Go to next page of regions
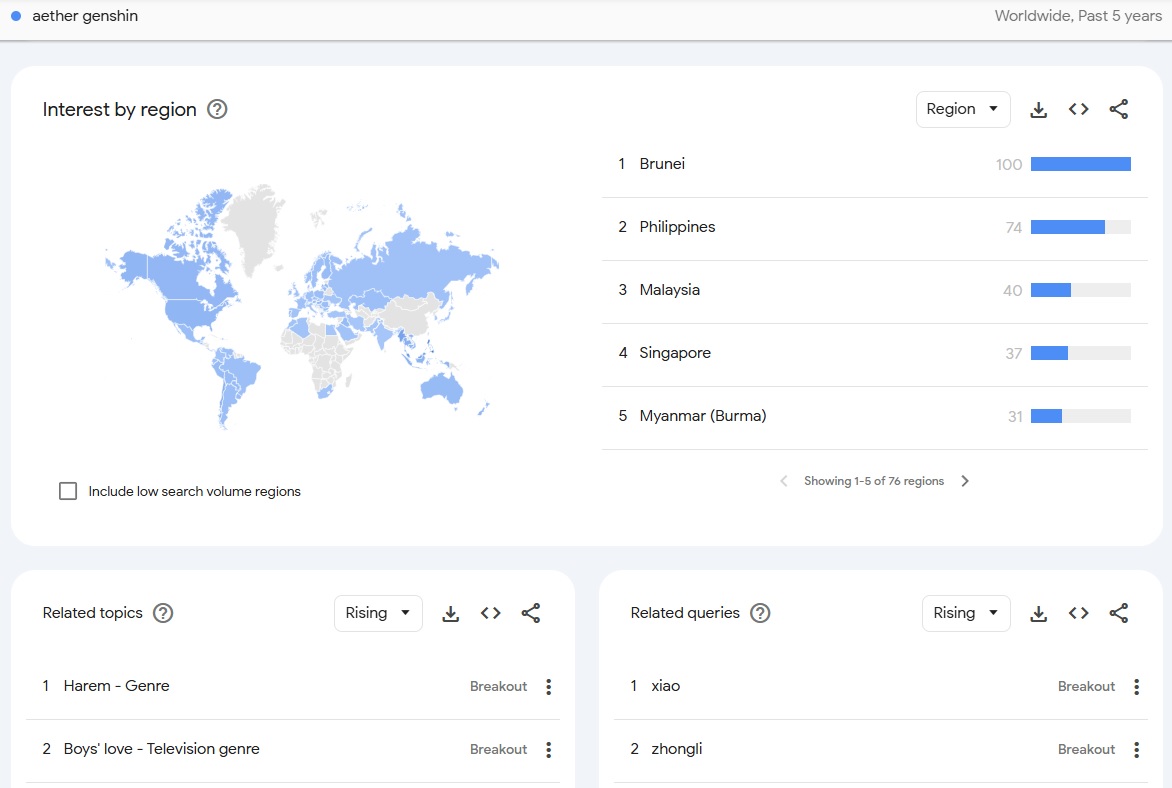 click(965, 481)
